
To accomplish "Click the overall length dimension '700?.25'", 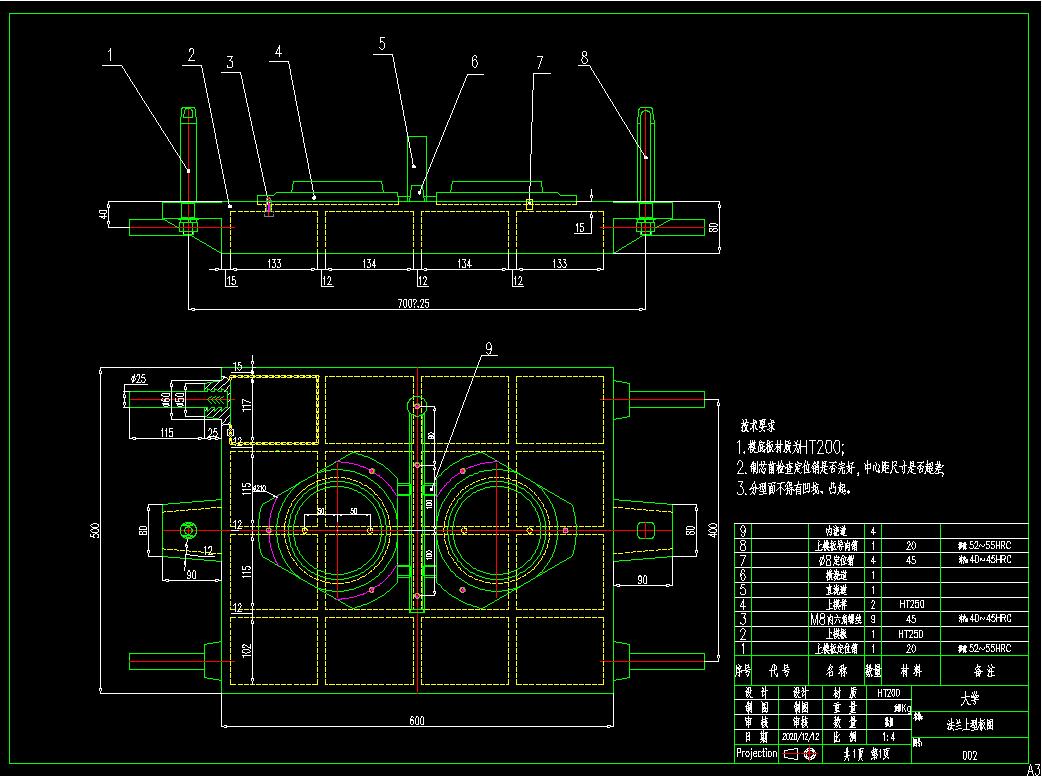I will click(413, 304).
